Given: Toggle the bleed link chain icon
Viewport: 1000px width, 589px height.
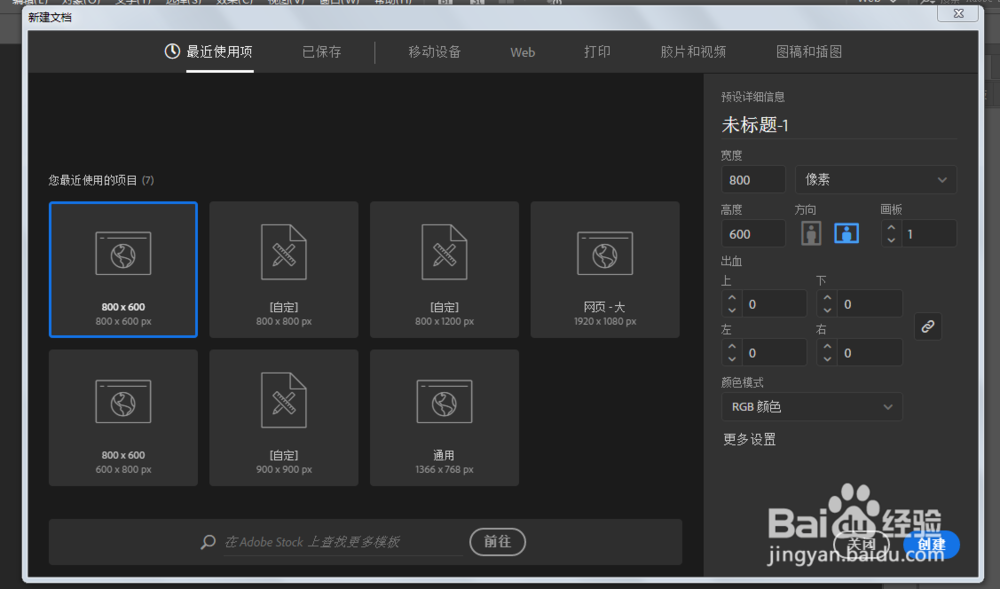Looking at the screenshot, I should pyautogui.click(x=927, y=327).
